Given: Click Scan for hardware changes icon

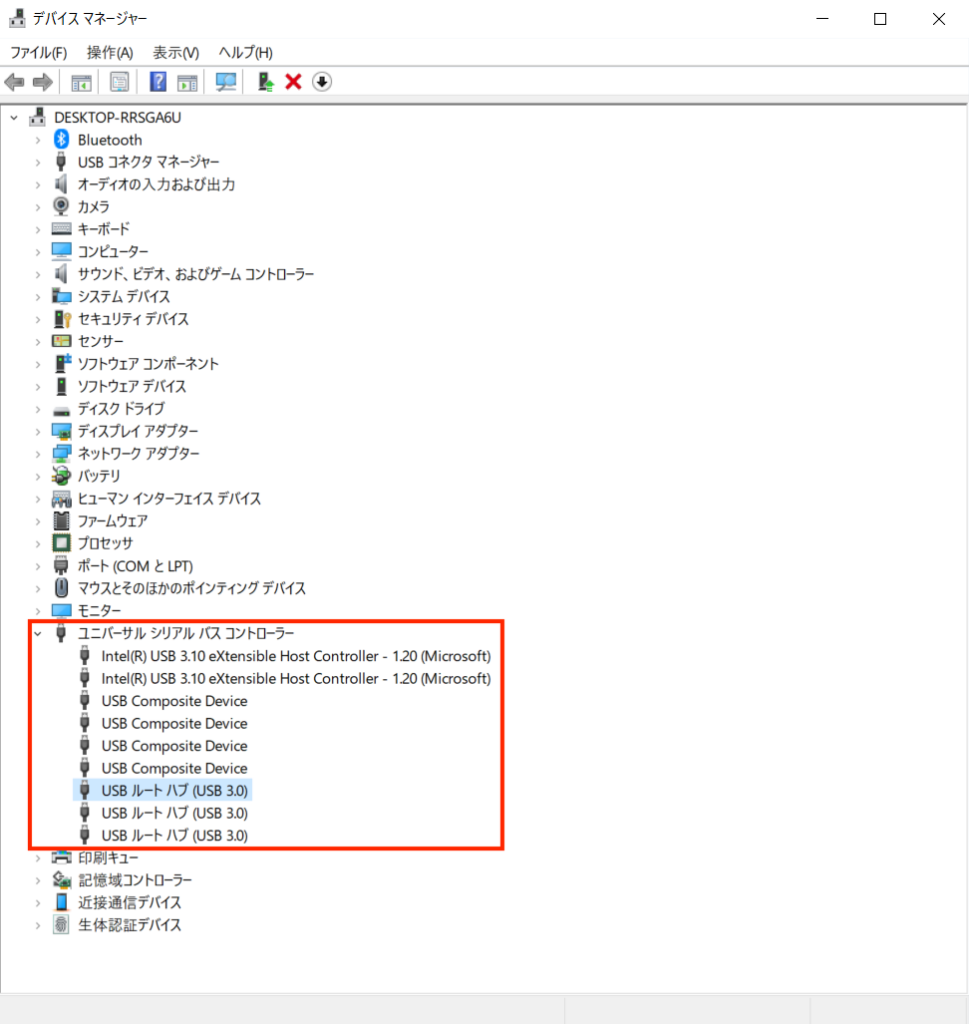Looking at the screenshot, I should 226,82.
